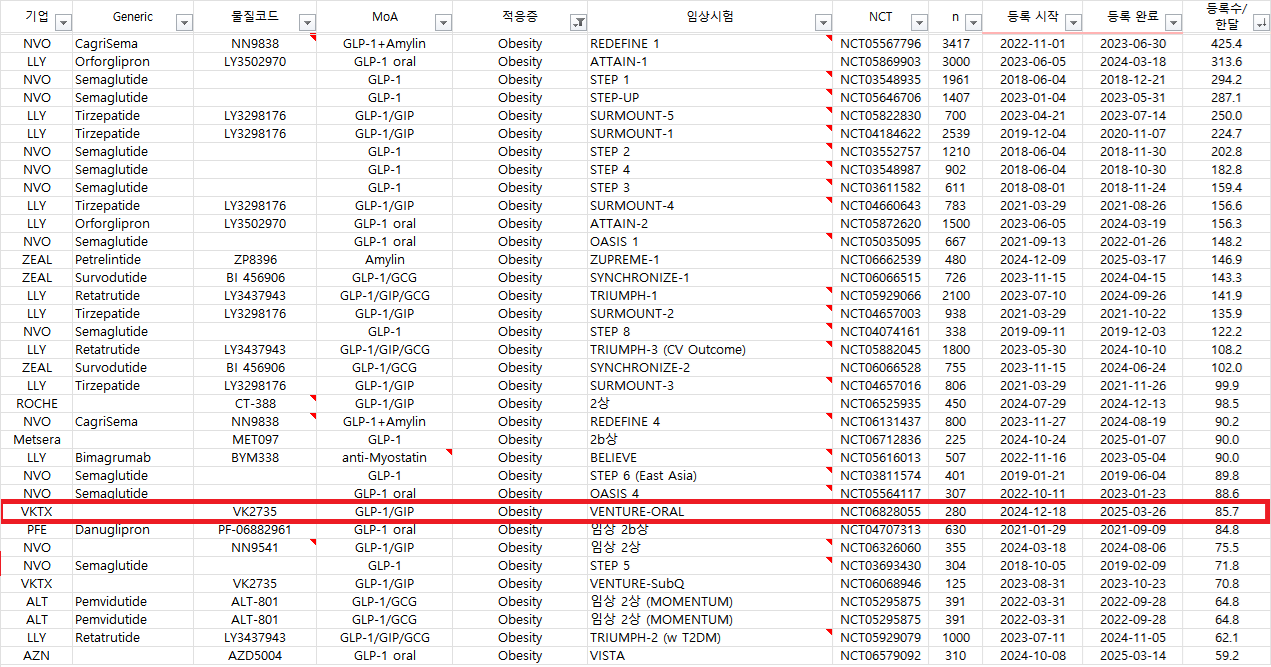Open the 임상시험 column filter dropdown

coord(823,23)
